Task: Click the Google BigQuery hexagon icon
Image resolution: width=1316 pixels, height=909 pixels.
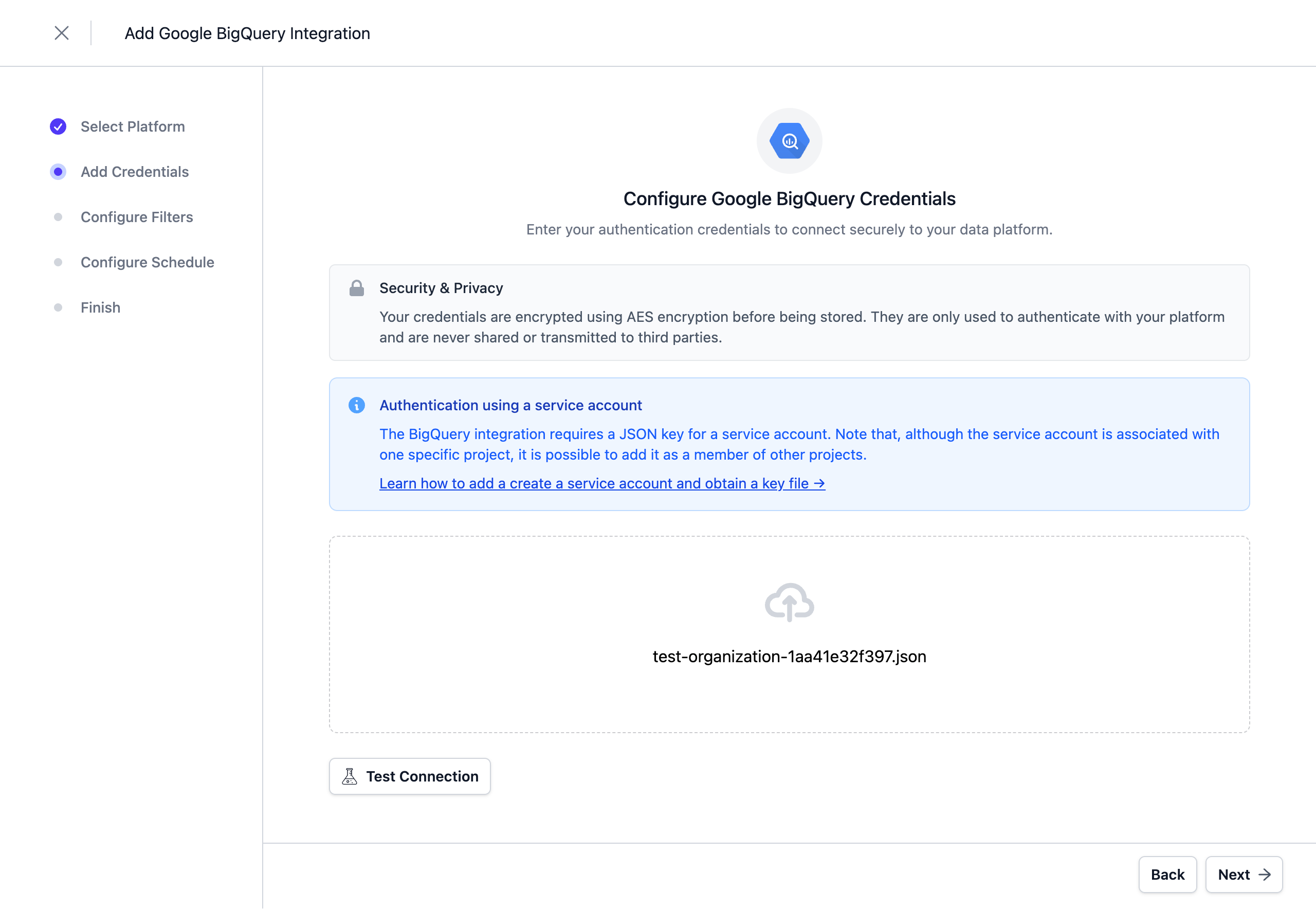Action: point(789,141)
